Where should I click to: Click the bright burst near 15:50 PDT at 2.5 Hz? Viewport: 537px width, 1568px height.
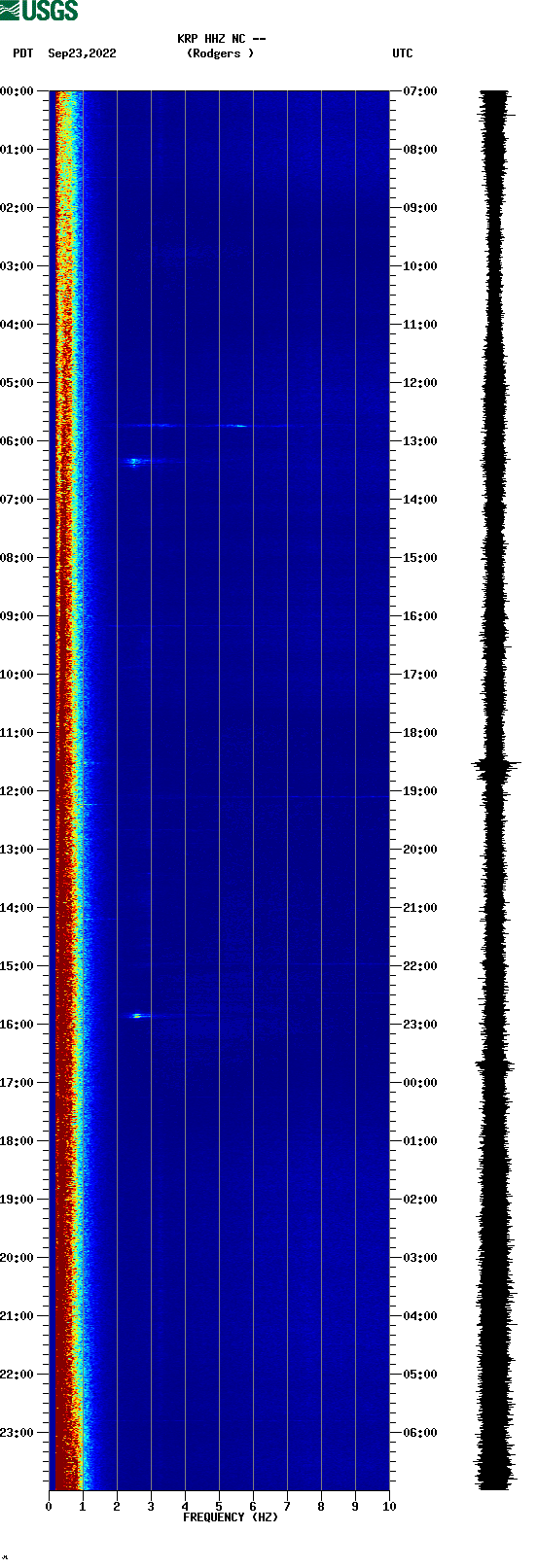pos(137,1016)
